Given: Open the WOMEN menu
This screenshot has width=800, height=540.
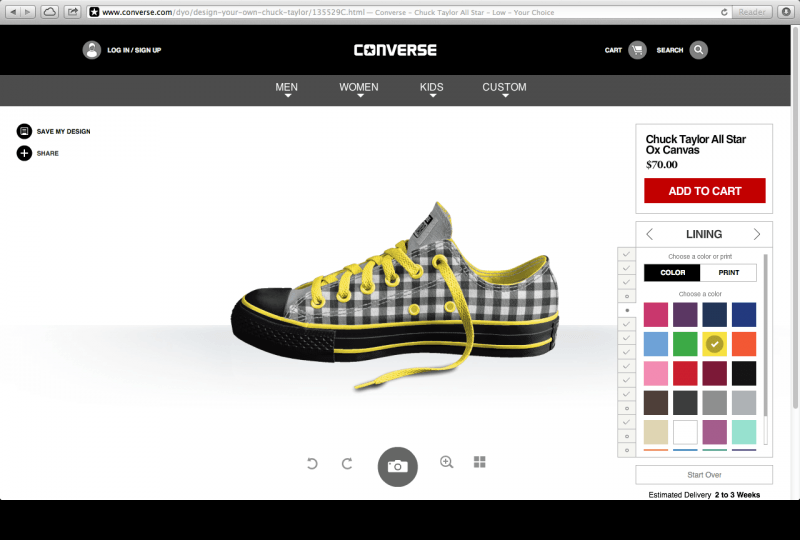Looking at the screenshot, I should click(x=359, y=89).
